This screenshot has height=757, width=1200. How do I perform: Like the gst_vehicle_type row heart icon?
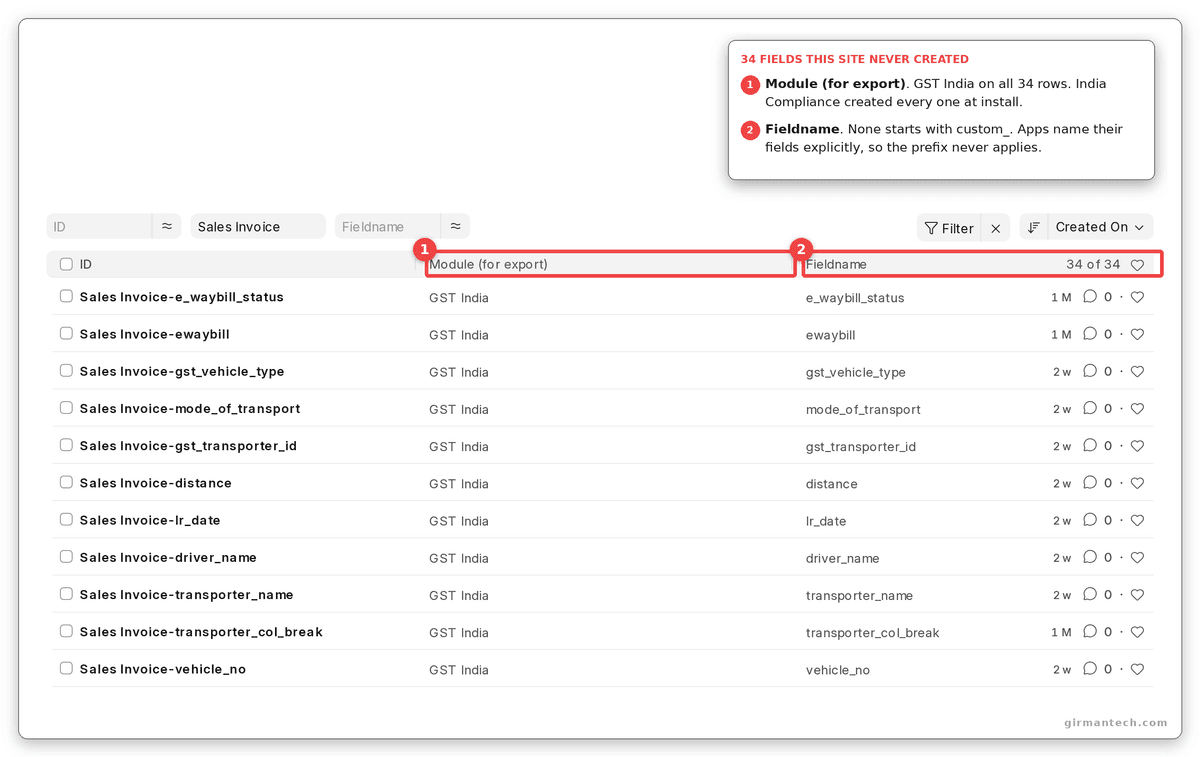(1137, 371)
